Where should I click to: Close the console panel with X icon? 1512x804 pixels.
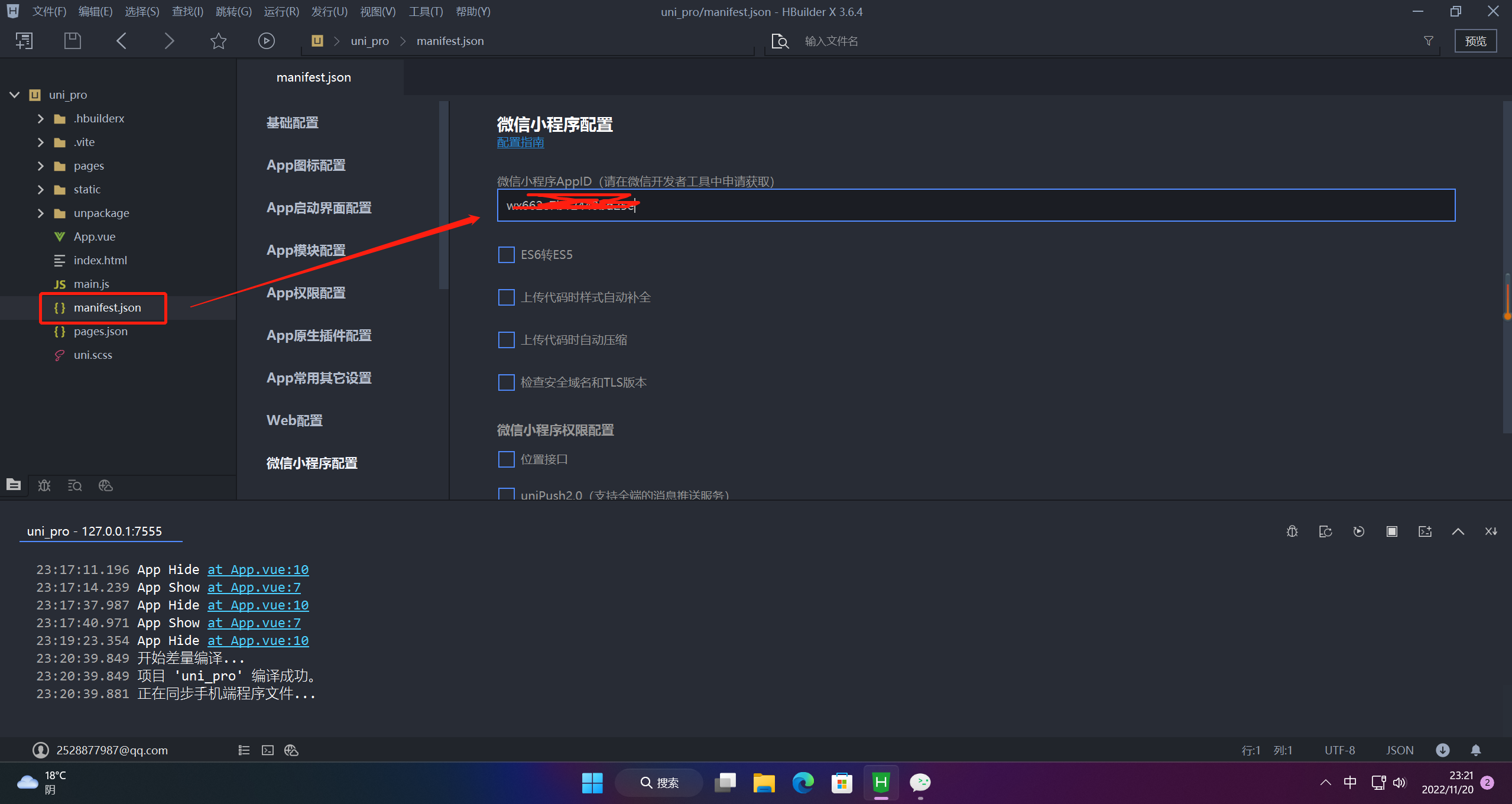point(1491,531)
